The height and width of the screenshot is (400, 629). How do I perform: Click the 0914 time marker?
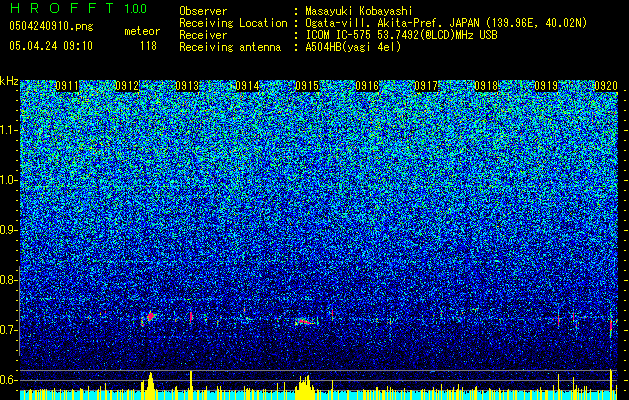[247, 86]
